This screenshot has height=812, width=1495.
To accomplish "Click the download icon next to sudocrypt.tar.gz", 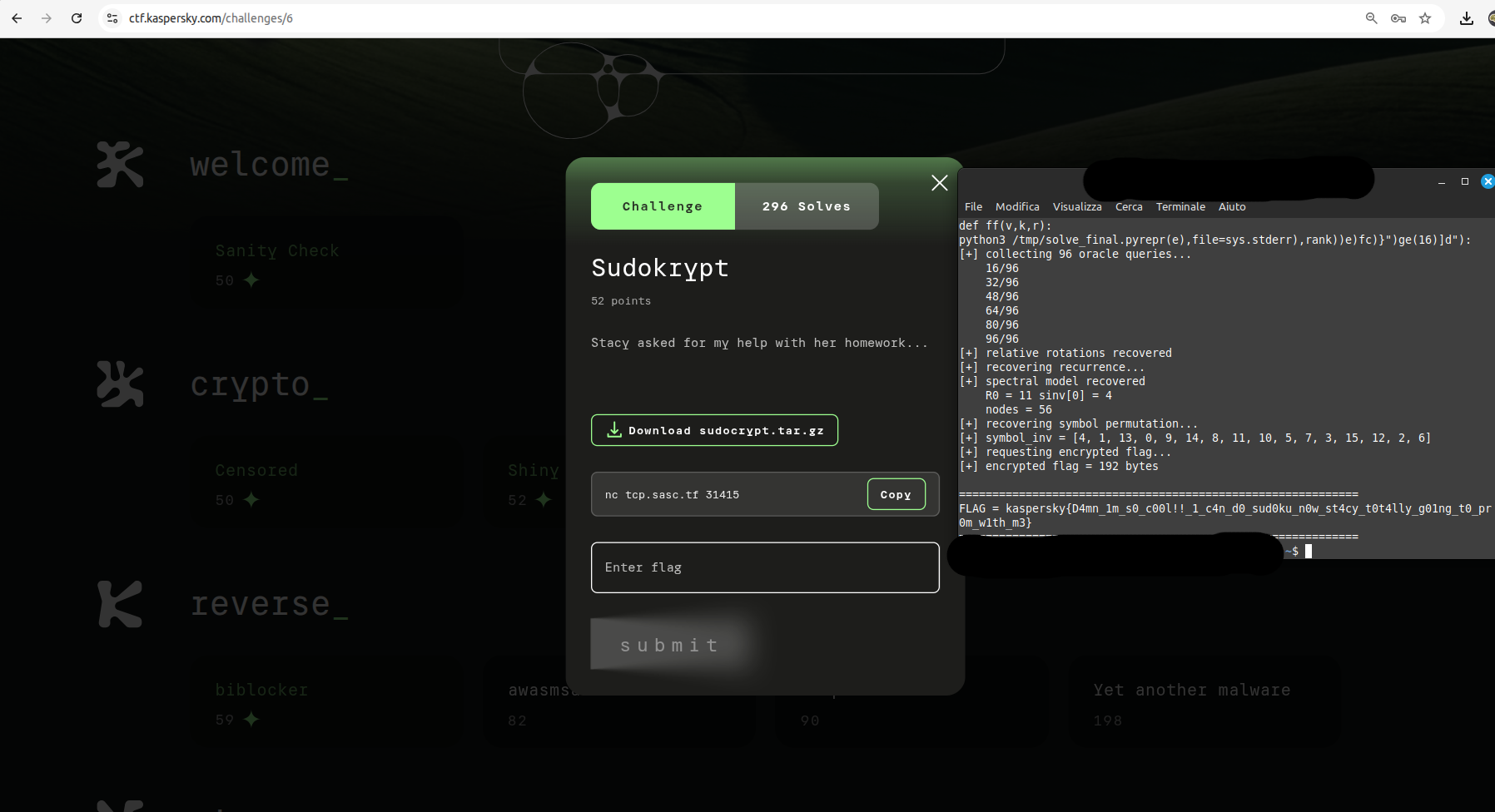I will click(x=614, y=429).
